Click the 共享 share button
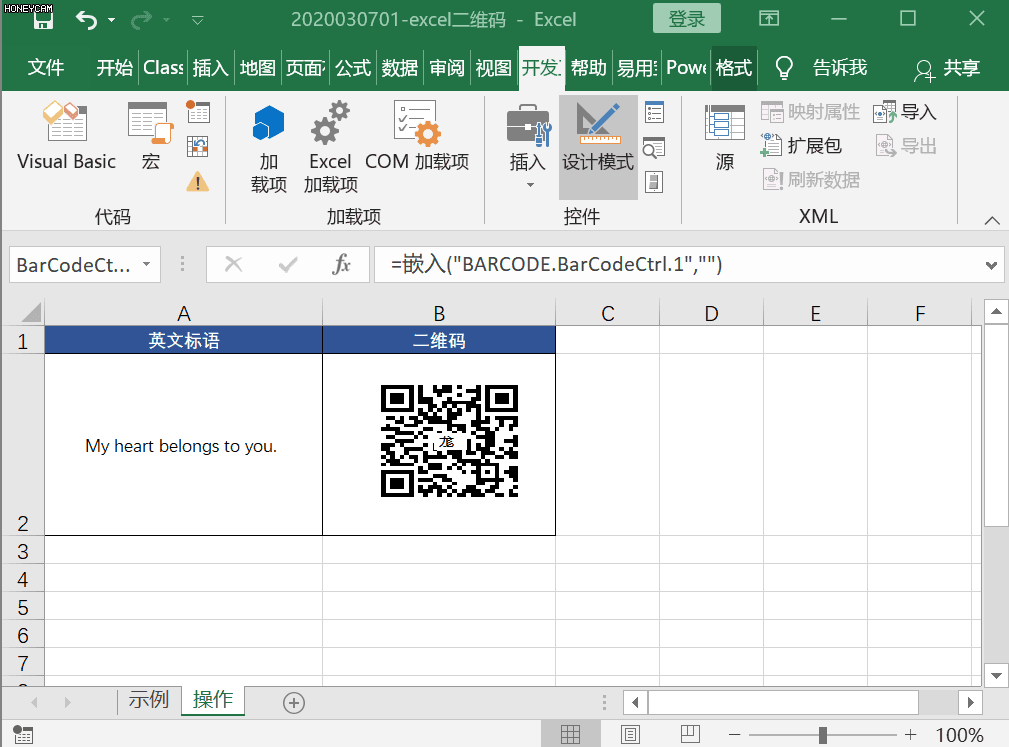Viewport: 1009px width, 747px height. tap(947, 69)
